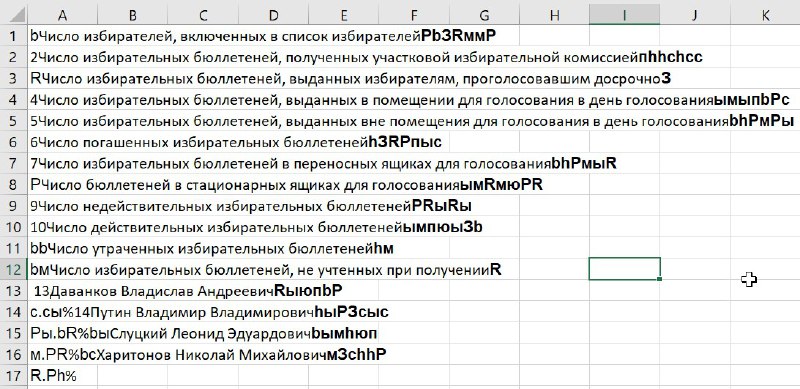
Task: Click cell A17 containing 'R.Ph%'
Action: point(62,376)
